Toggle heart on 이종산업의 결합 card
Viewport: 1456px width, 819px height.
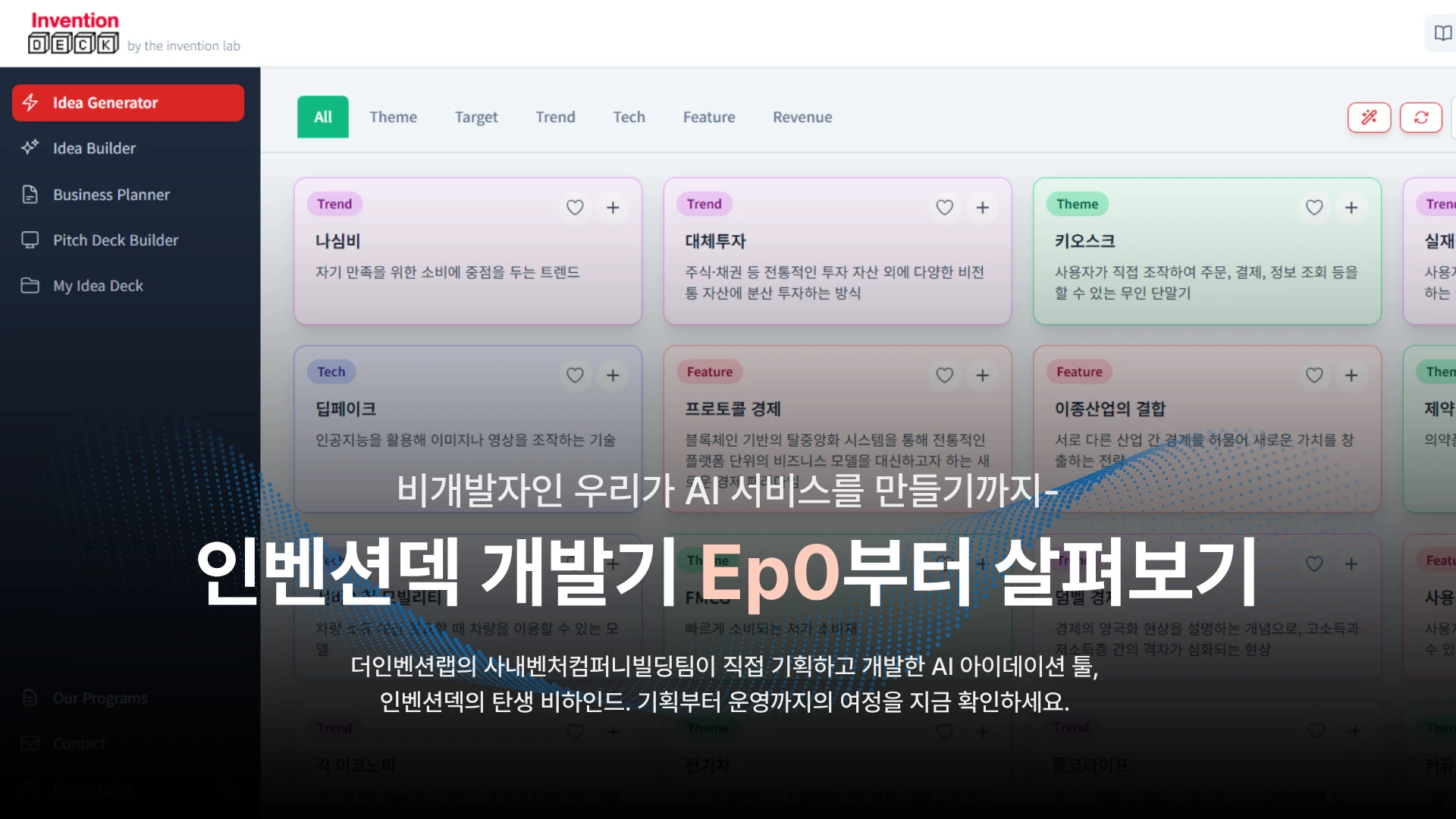tap(1314, 375)
